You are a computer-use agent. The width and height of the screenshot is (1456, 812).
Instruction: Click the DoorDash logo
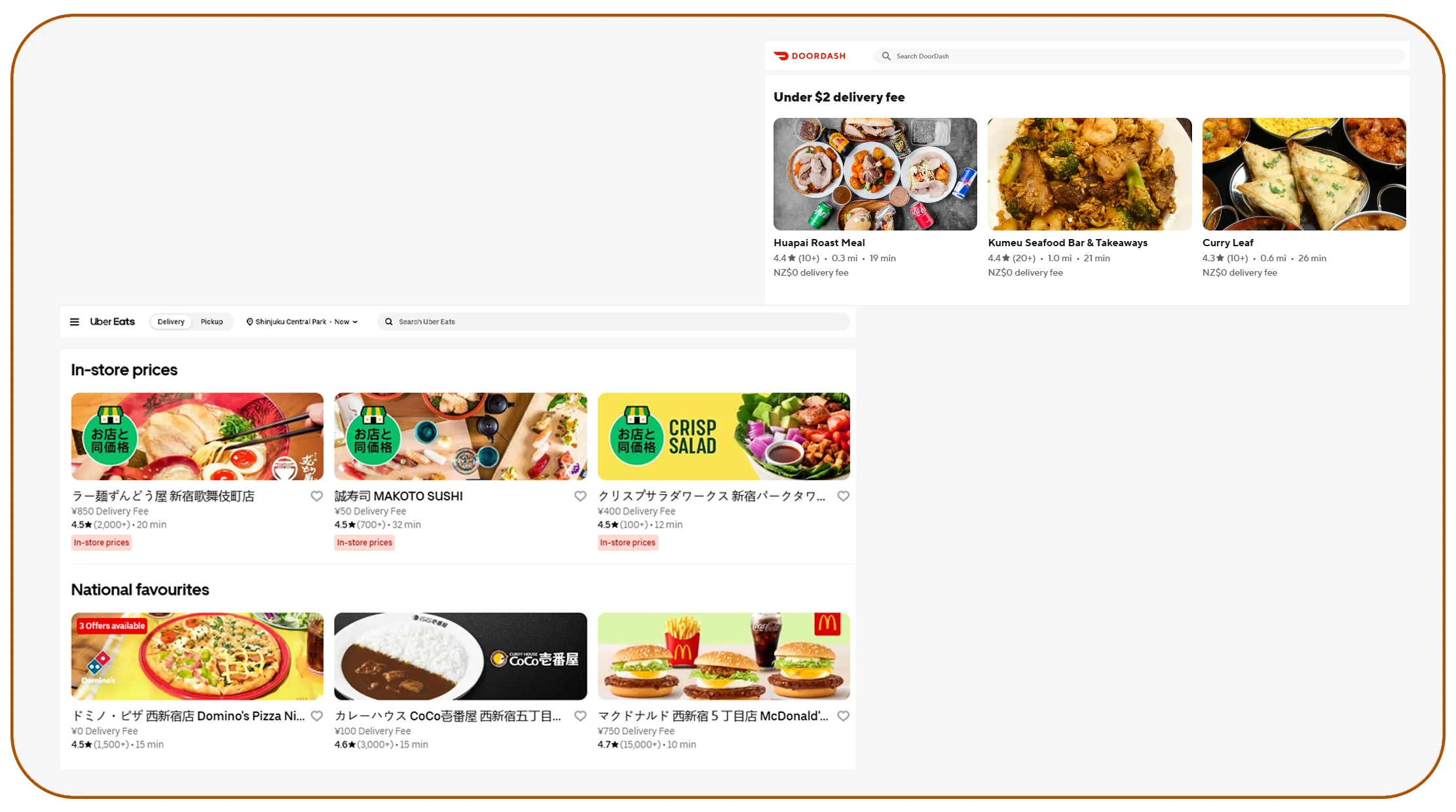pos(810,56)
